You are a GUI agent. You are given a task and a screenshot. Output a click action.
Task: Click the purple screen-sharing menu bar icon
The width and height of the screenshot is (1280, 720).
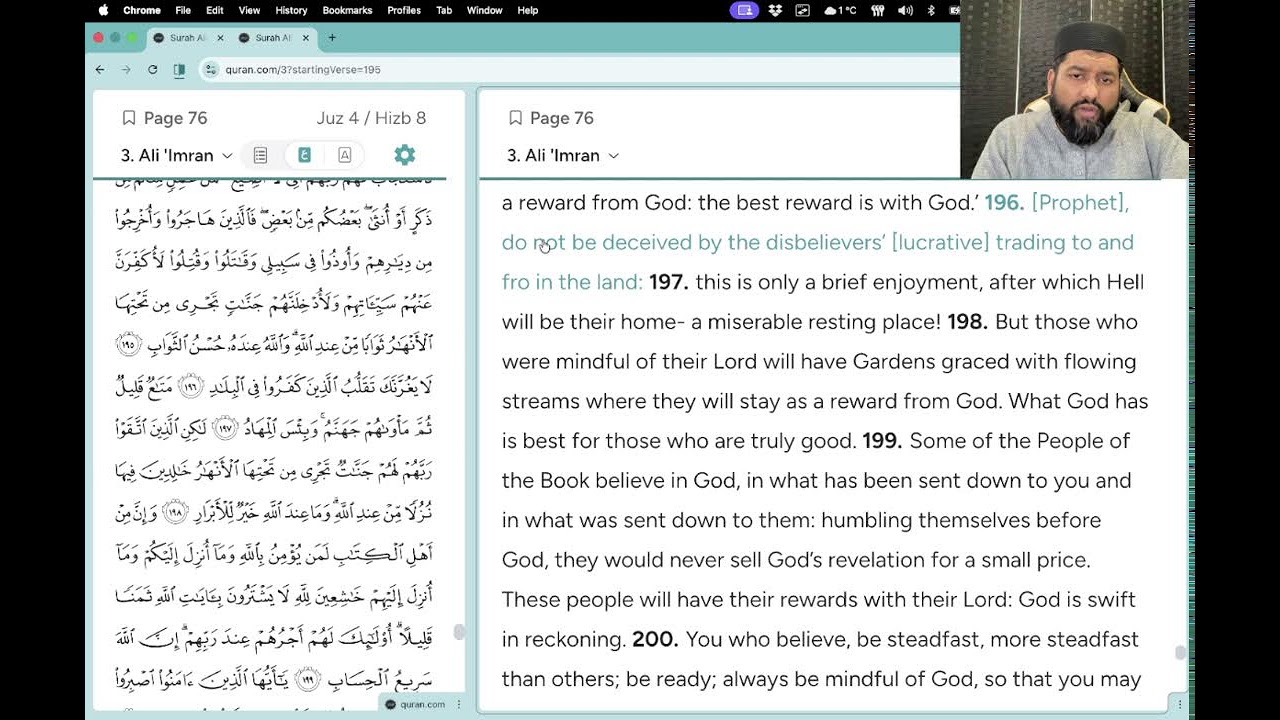[x=743, y=10]
